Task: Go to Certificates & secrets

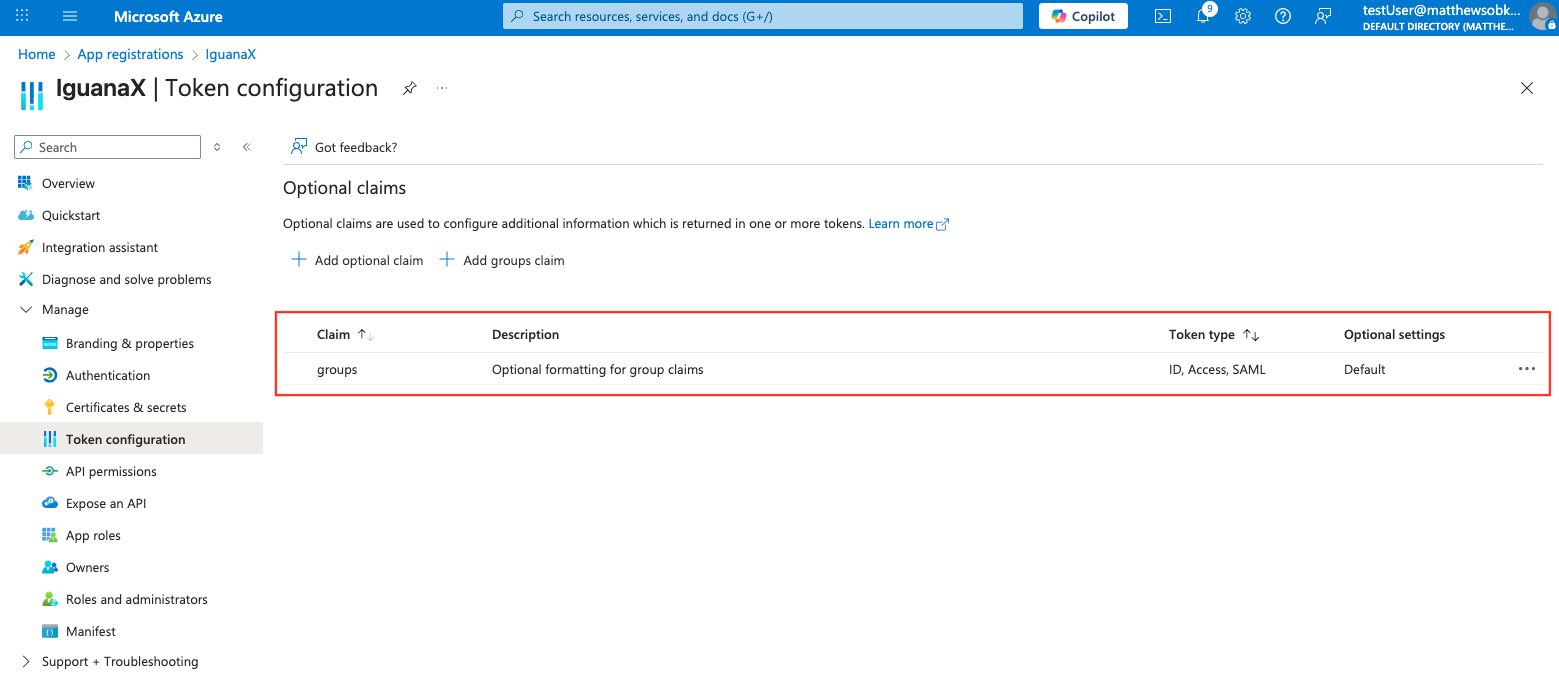Action: 126,407
